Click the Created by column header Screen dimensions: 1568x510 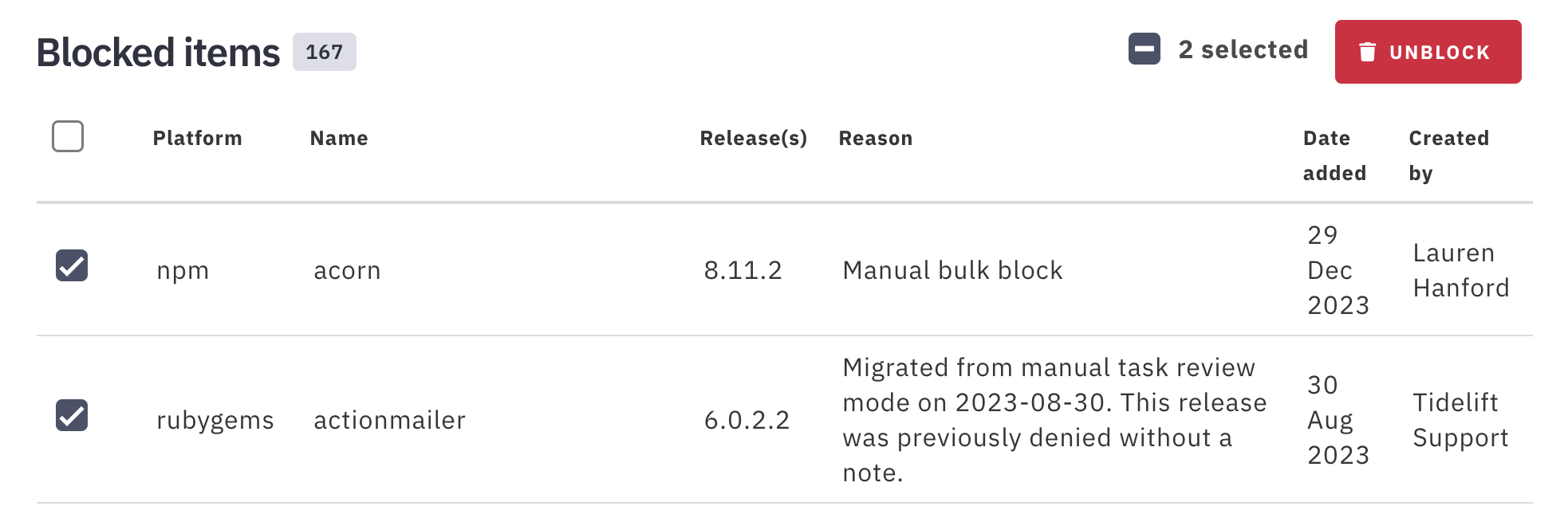click(1448, 155)
